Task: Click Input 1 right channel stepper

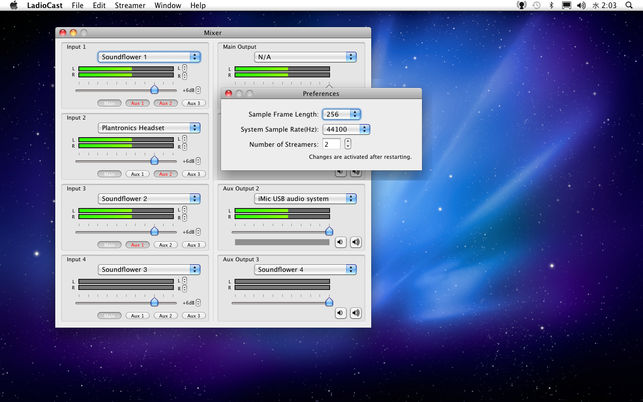Action: [x=185, y=75]
